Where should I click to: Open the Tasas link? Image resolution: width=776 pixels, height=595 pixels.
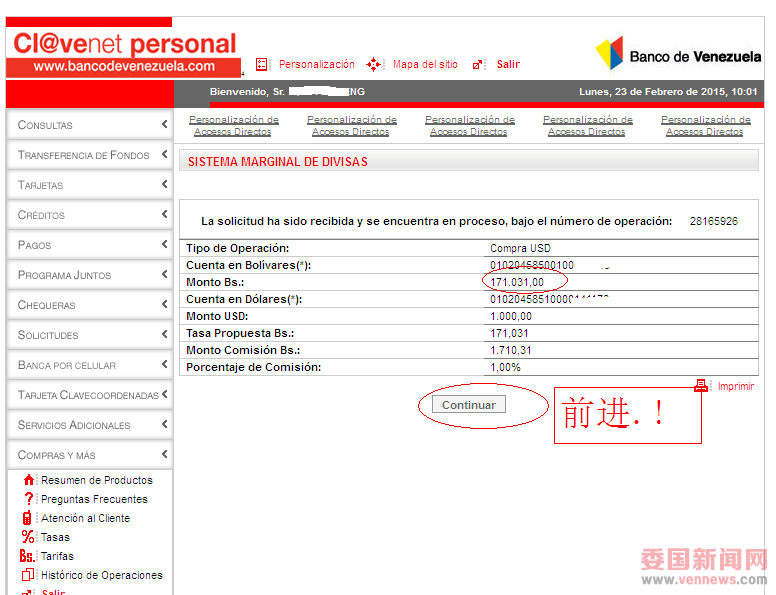pos(55,537)
